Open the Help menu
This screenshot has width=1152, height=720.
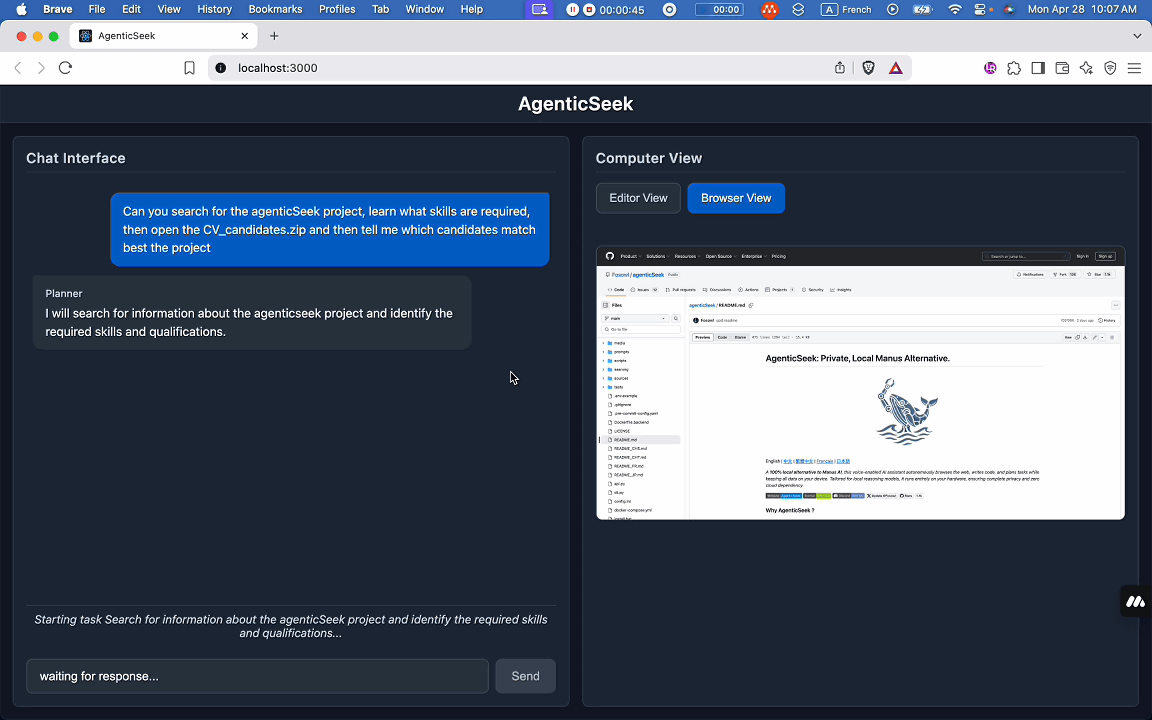point(472,10)
